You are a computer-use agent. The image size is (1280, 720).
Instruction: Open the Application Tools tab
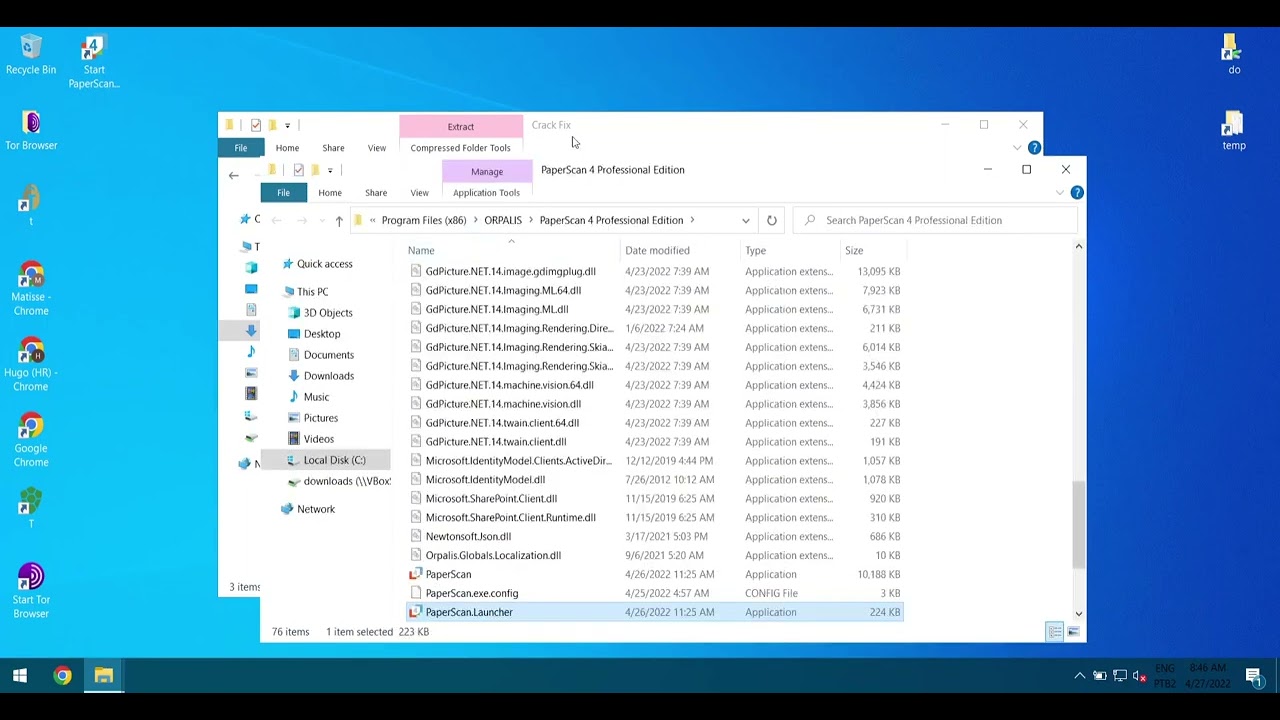point(486,192)
